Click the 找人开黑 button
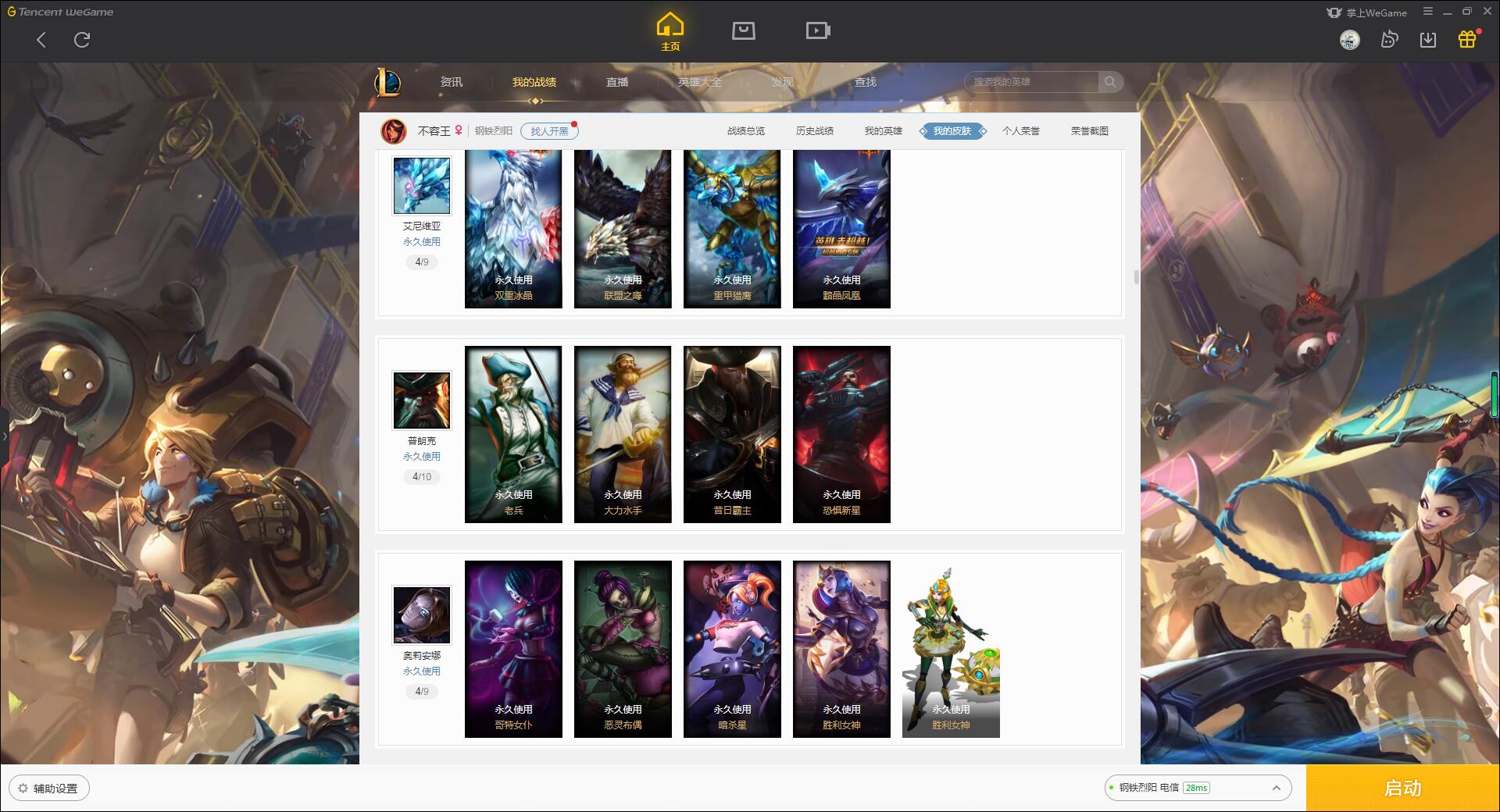 click(549, 131)
